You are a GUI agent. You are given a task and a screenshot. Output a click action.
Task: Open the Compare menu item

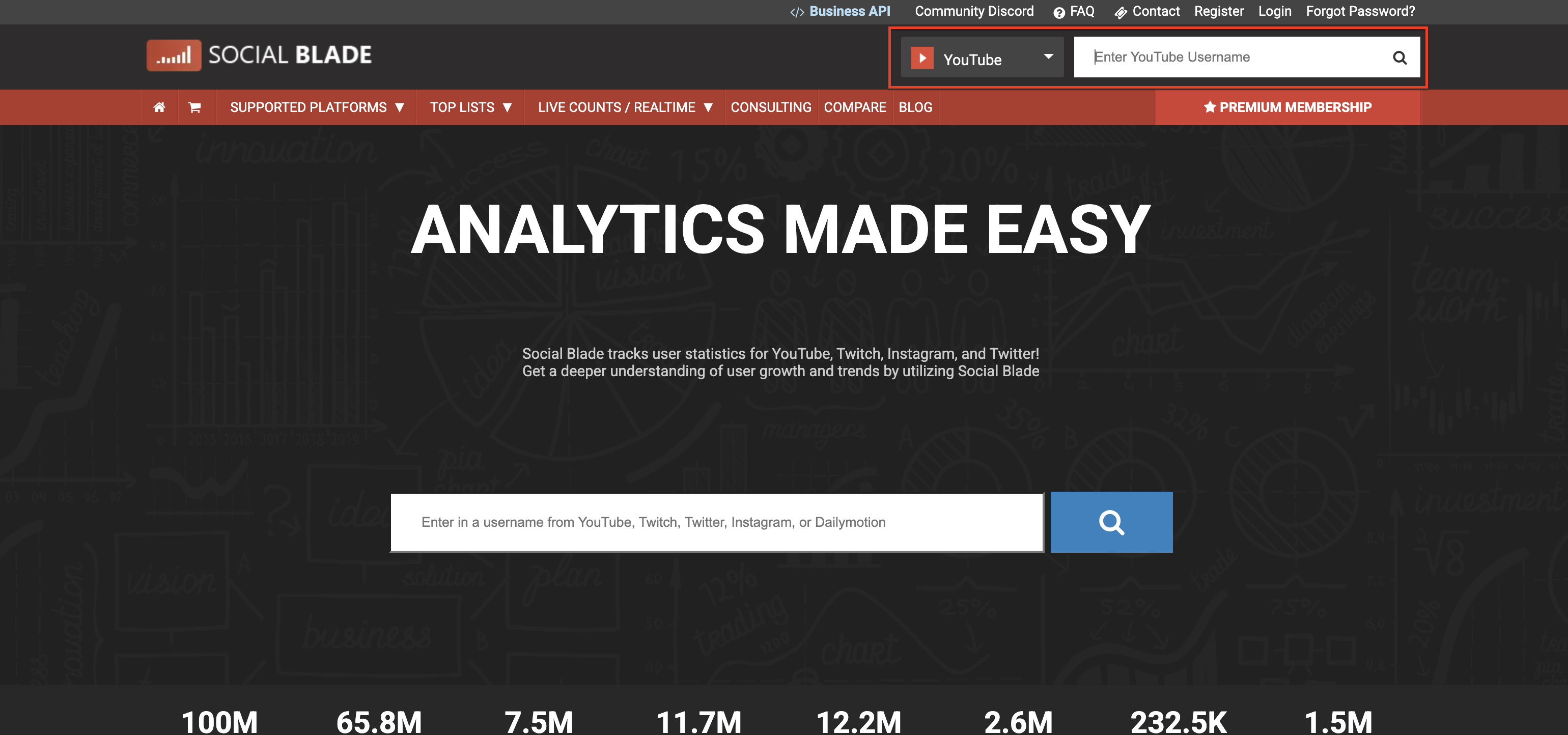point(855,107)
